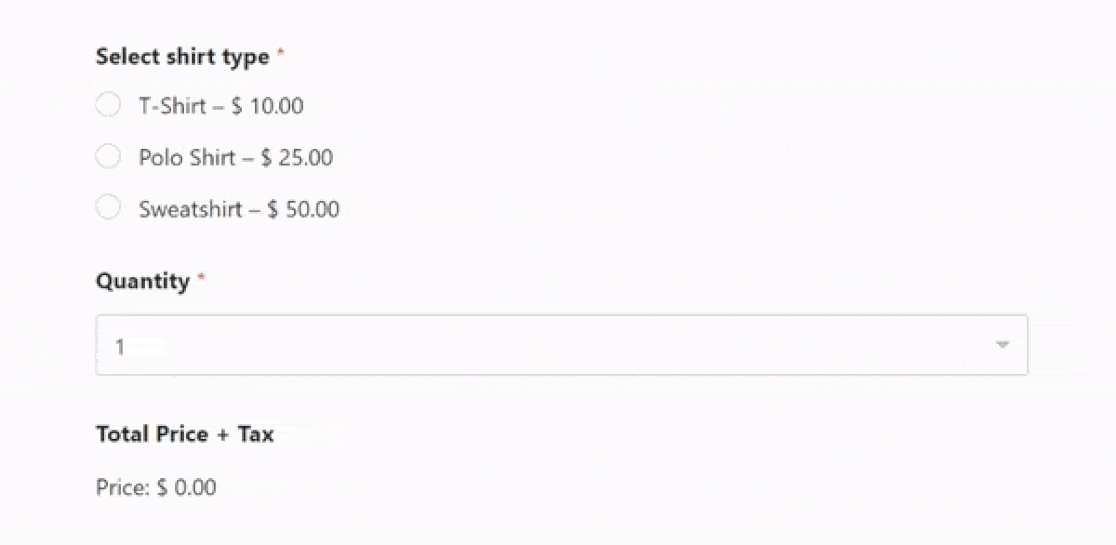Click the red asterisk beside Select shirt type

(280, 55)
